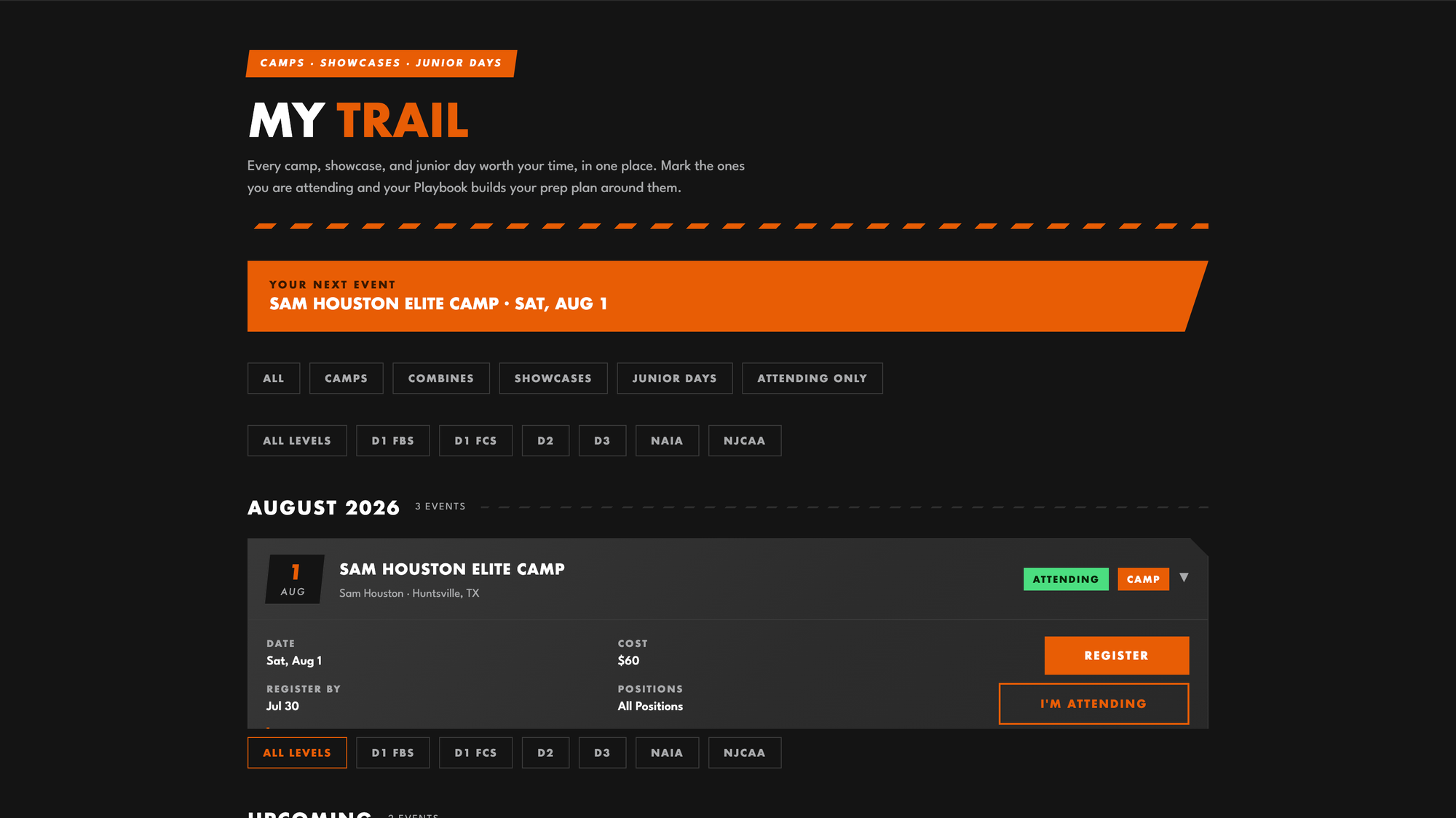Screen dimensions: 1456x818
Task: Click the orange-outlined ALL LEVELS filter
Action: (x=297, y=753)
